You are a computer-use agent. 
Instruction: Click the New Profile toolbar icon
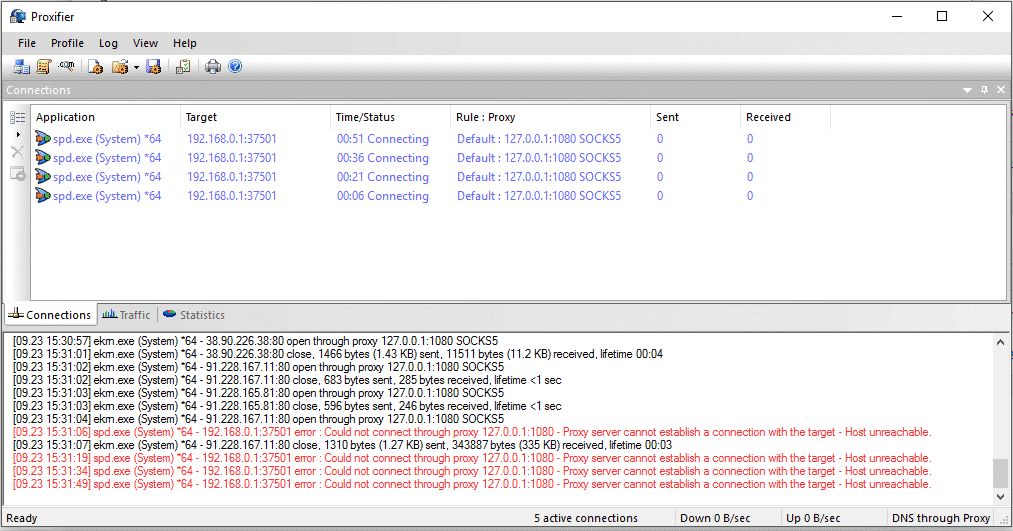[96, 67]
